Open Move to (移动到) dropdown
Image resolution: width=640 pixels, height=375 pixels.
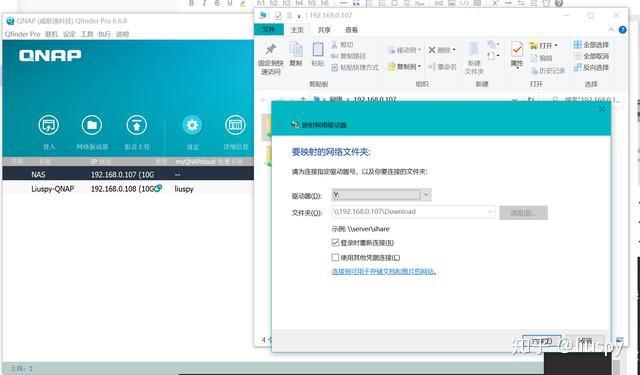point(404,50)
